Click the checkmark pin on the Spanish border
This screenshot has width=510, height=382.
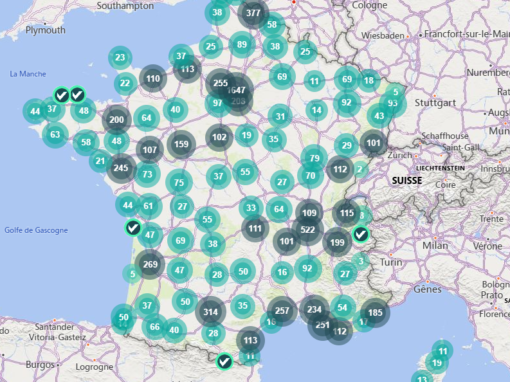[224, 361]
